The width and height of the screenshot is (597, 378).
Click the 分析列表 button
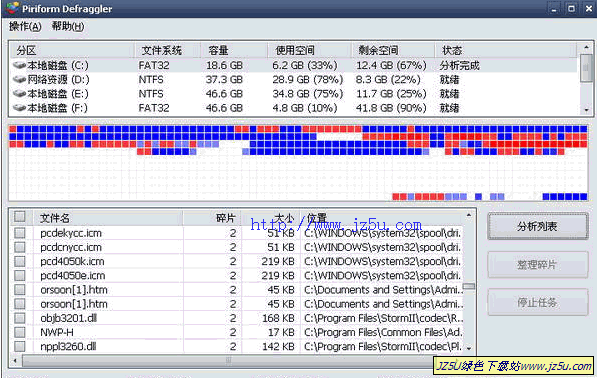click(x=537, y=226)
